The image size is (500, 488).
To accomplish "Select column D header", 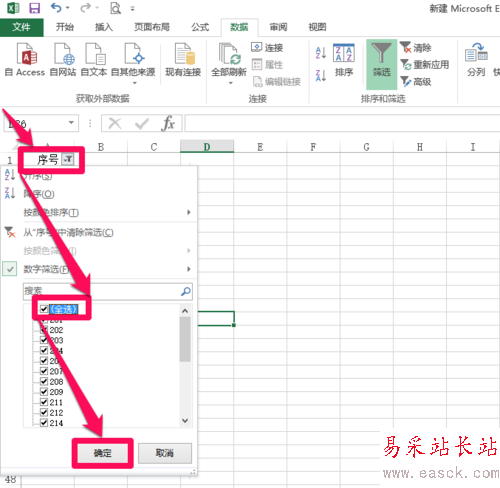I will point(207,147).
